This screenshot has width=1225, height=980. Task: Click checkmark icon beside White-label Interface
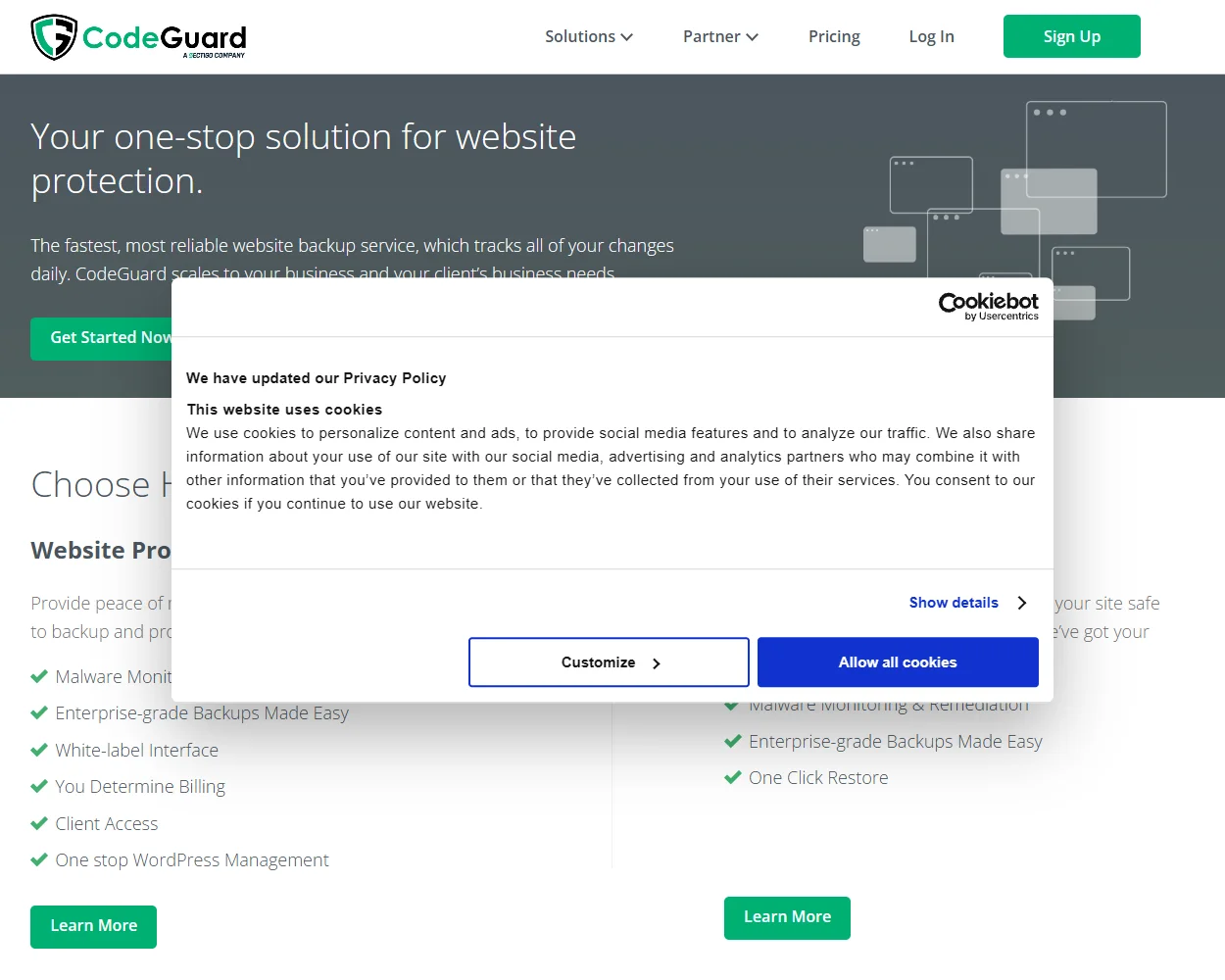[39, 750]
